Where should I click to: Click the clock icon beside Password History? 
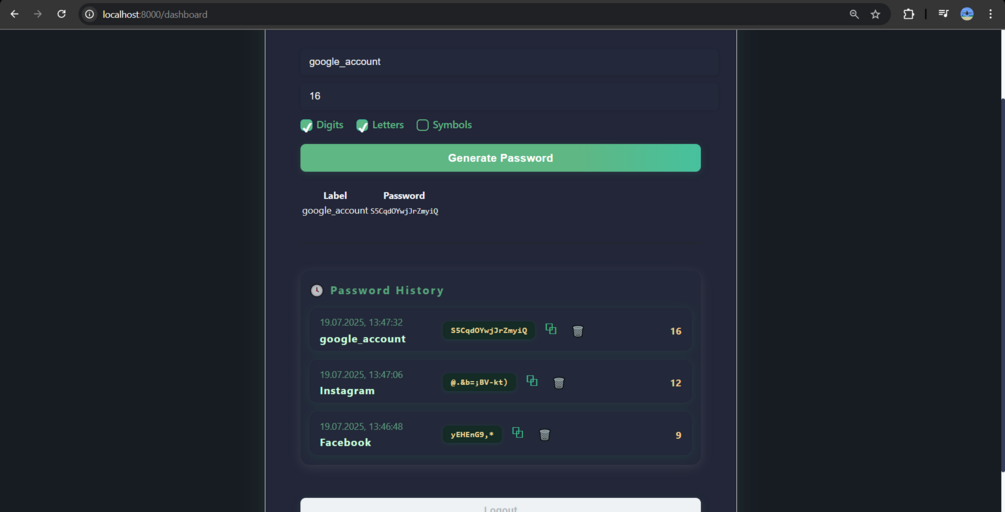coord(317,291)
